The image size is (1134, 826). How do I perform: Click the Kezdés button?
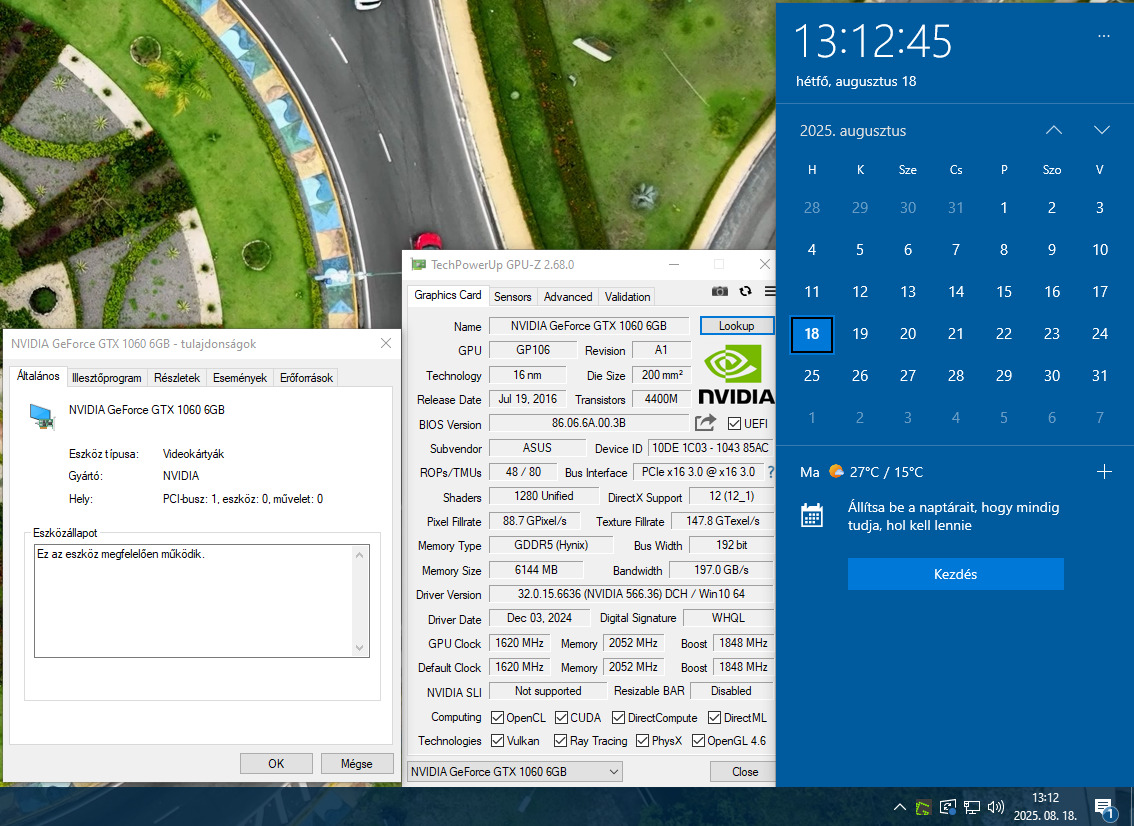(955, 574)
